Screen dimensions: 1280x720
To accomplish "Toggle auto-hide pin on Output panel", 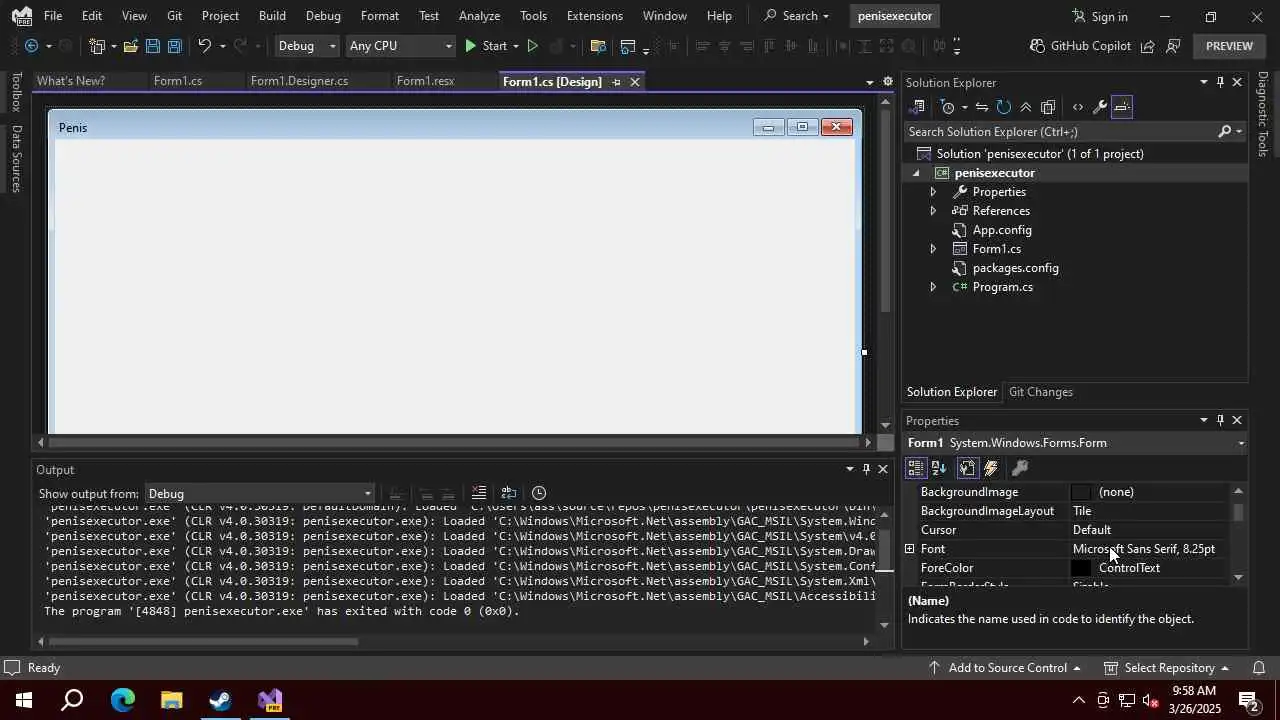I will (x=866, y=469).
